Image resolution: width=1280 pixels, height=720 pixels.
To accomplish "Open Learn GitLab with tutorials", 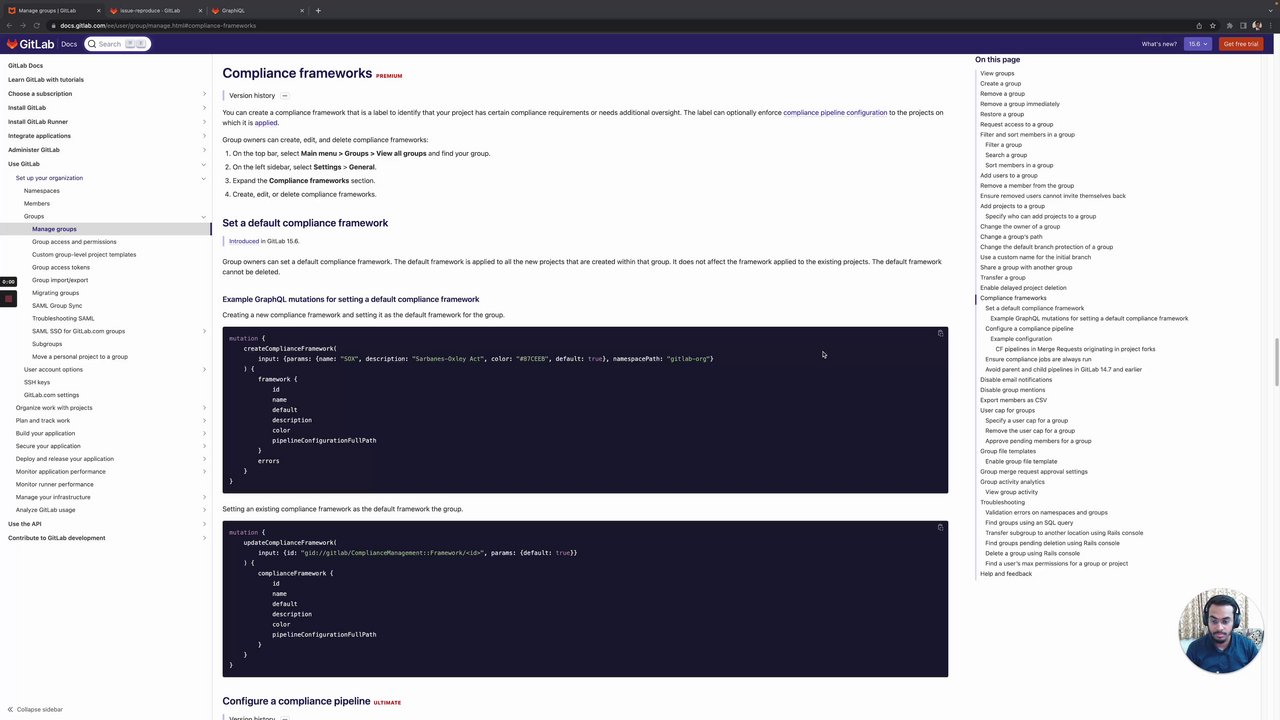I will pos(46,80).
